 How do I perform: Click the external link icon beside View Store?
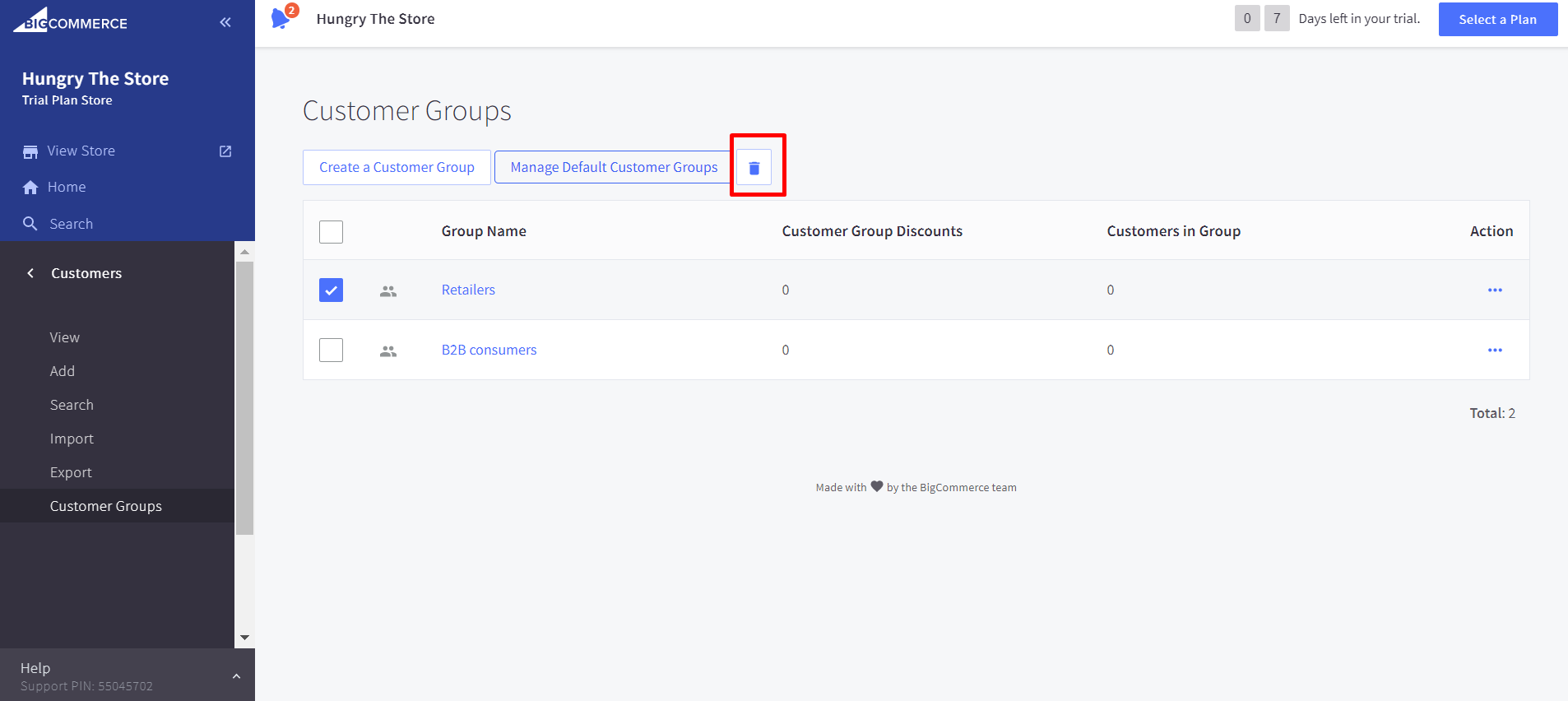[225, 151]
